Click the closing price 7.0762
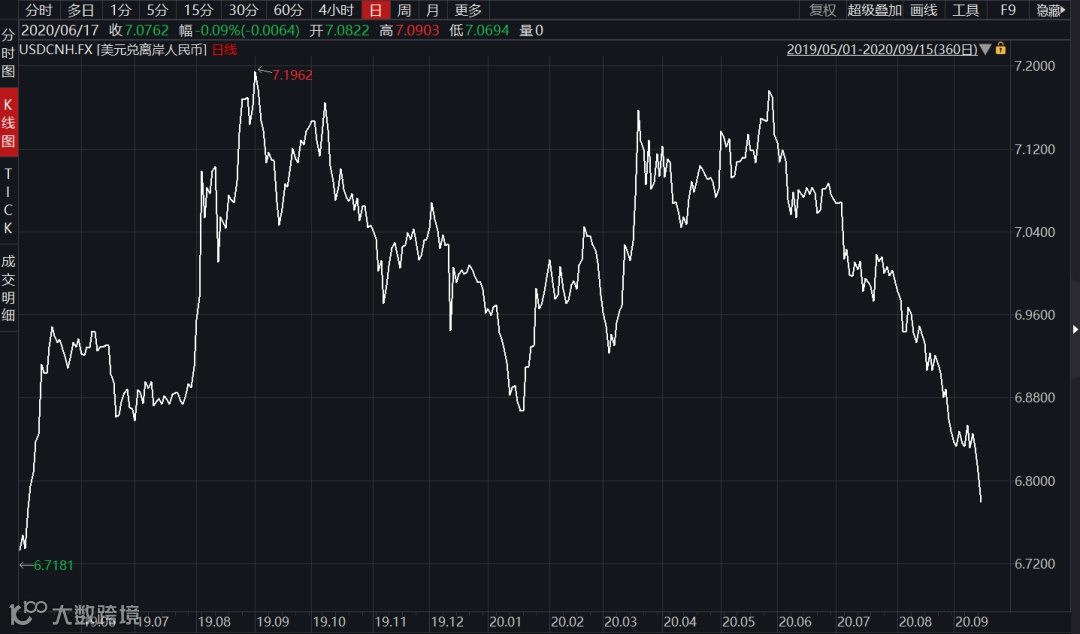This screenshot has width=1080, height=634. click(147, 30)
